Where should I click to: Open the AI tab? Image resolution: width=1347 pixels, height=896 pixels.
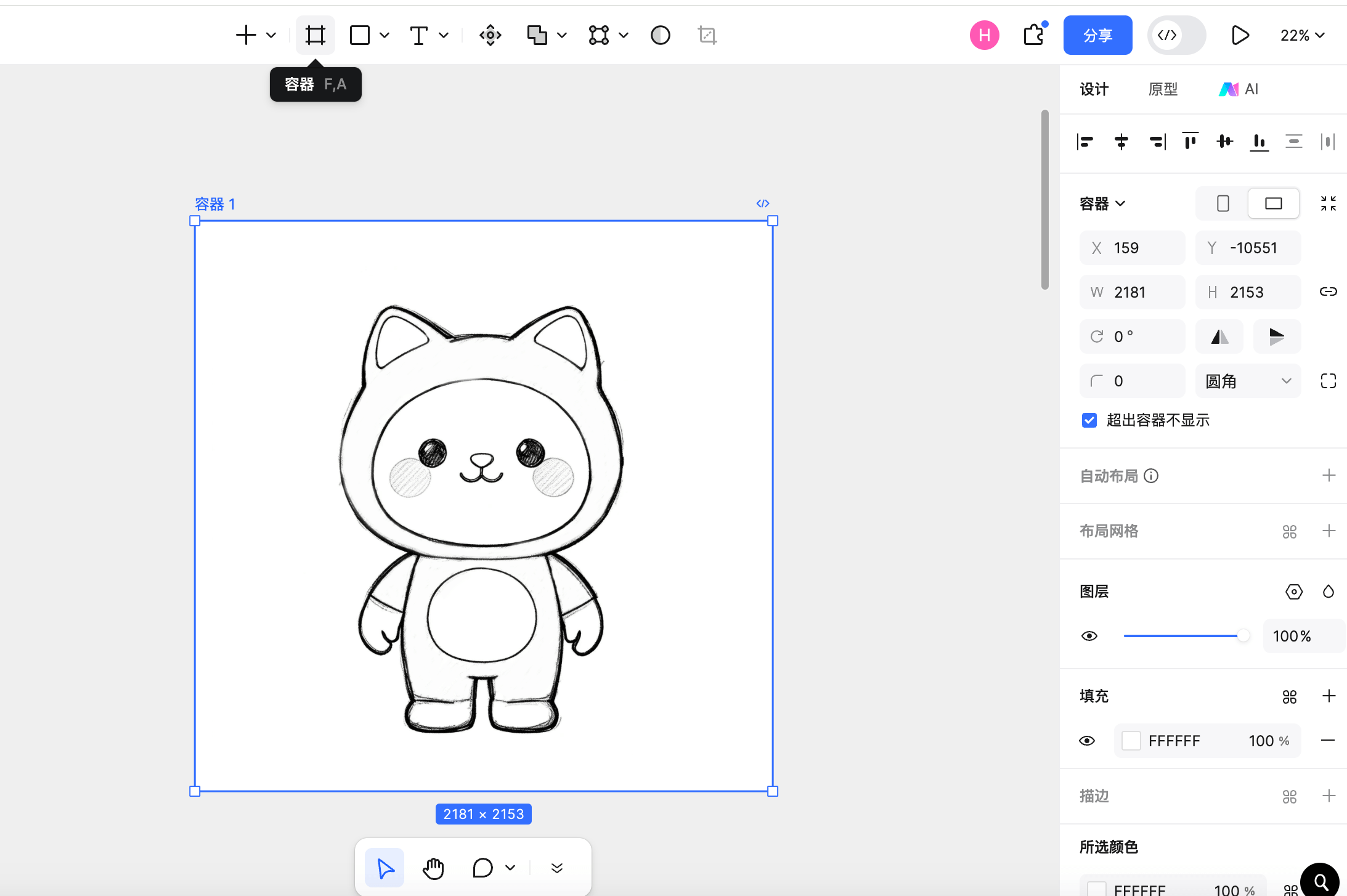pos(1239,89)
